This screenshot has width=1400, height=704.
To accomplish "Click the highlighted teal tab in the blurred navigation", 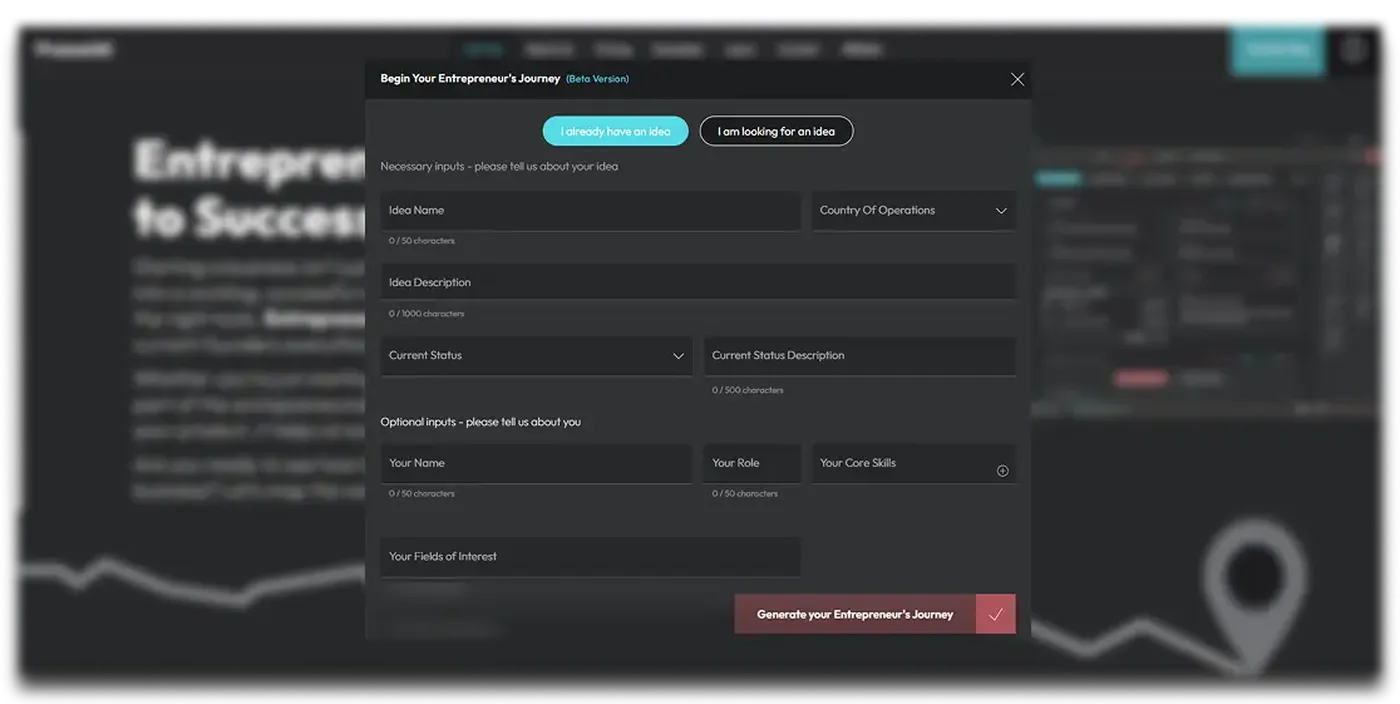I will [484, 49].
